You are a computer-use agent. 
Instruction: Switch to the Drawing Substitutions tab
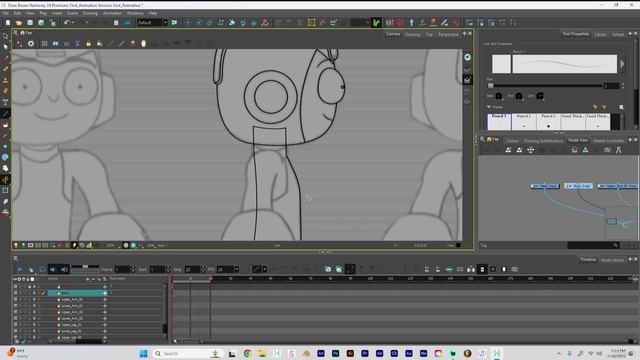coord(543,141)
